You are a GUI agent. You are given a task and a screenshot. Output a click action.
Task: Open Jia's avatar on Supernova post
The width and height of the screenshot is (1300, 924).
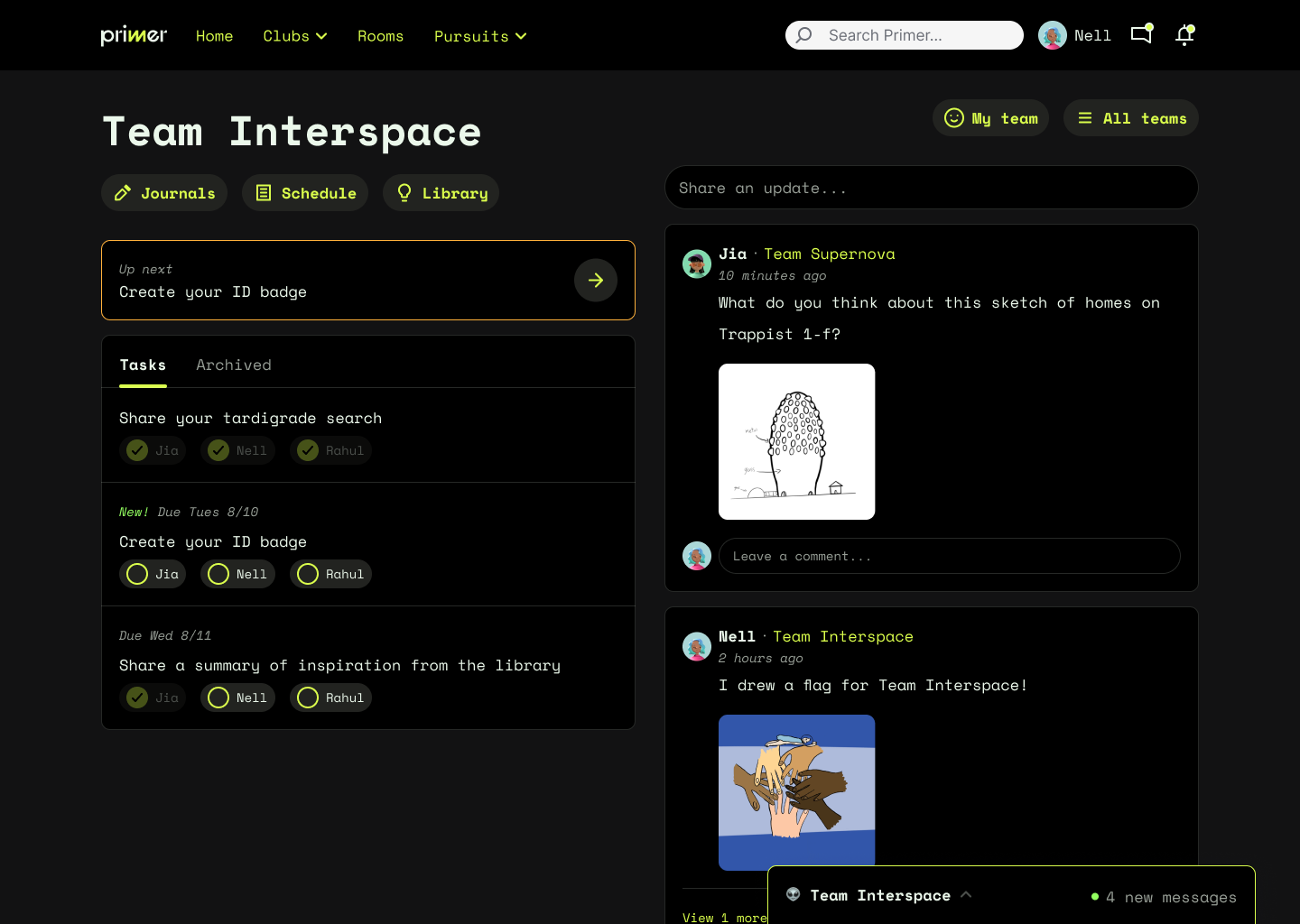click(697, 263)
